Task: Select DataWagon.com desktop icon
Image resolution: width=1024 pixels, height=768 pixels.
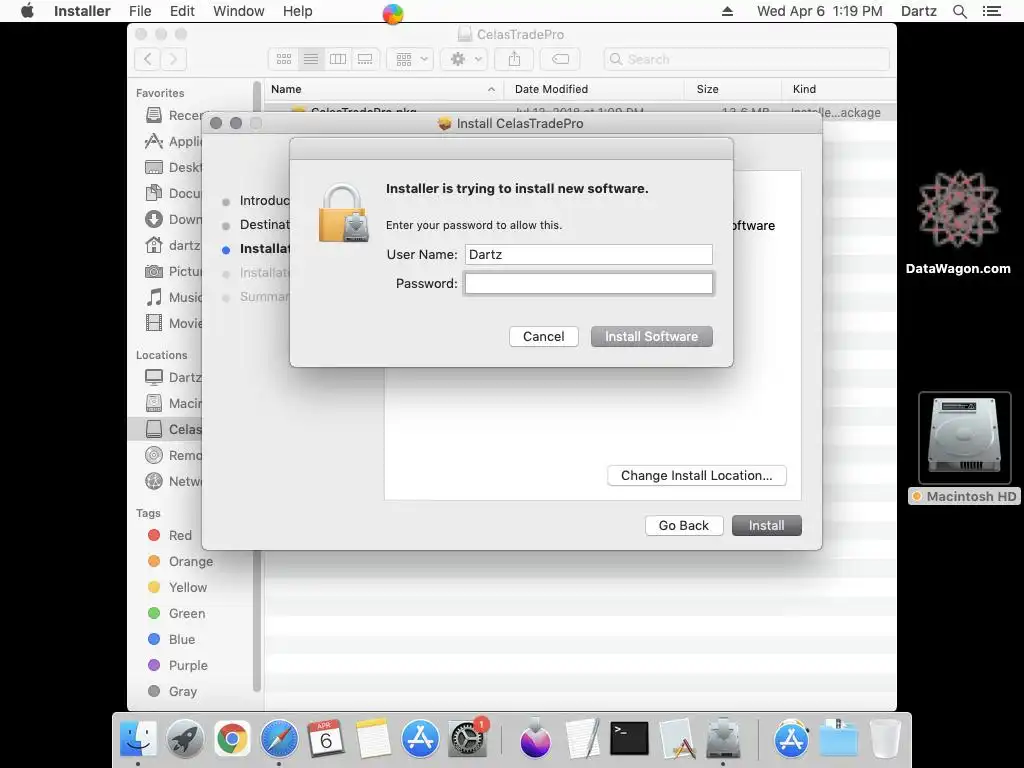Action: [x=958, y=210]
